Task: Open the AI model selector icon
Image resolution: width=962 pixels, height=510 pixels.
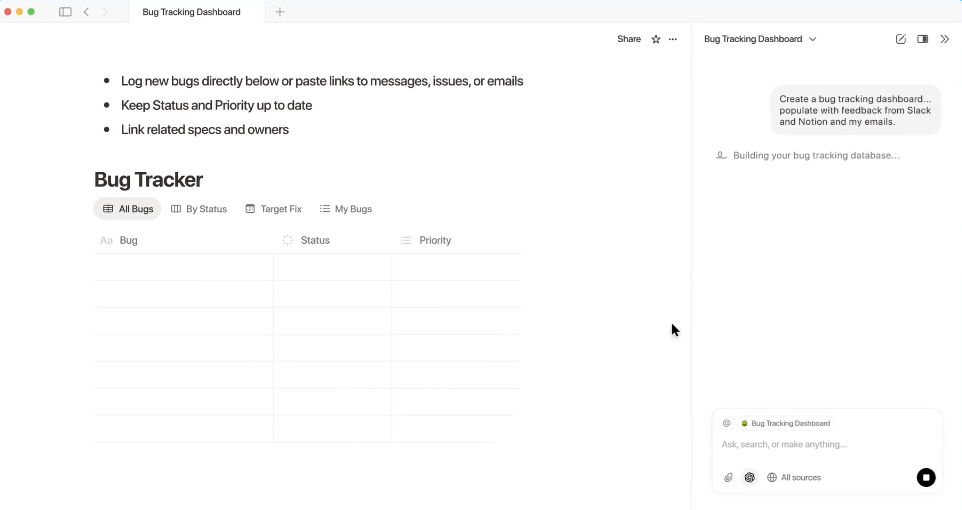Action: 749,478
